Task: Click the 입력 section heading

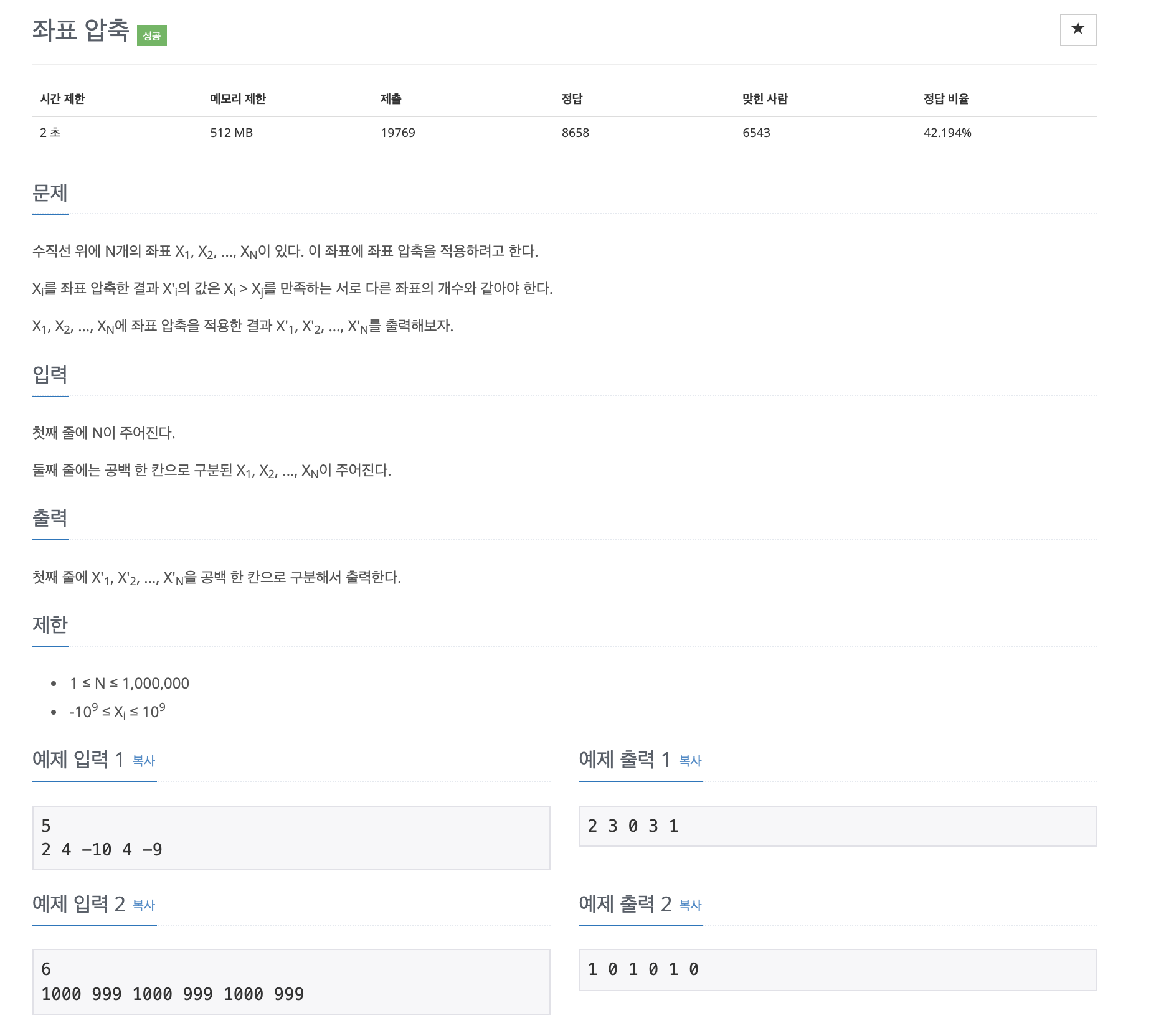Action: [x=50, y=374]
